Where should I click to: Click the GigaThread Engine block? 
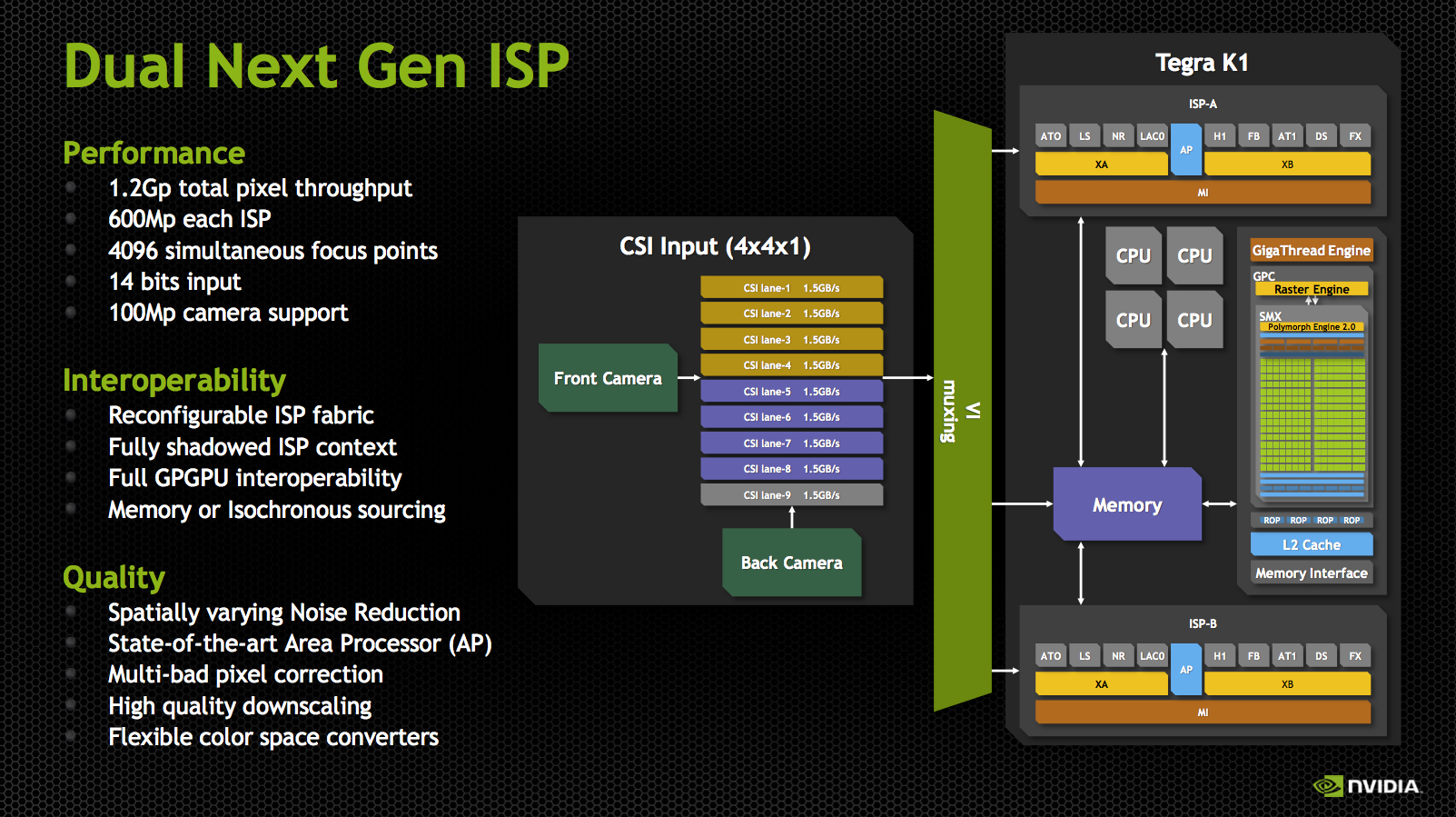coord(1311,251)
